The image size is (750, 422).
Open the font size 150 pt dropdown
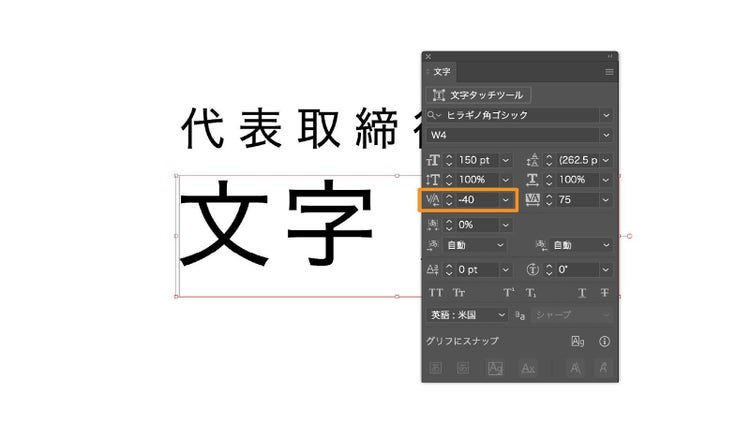pos(506,160)
